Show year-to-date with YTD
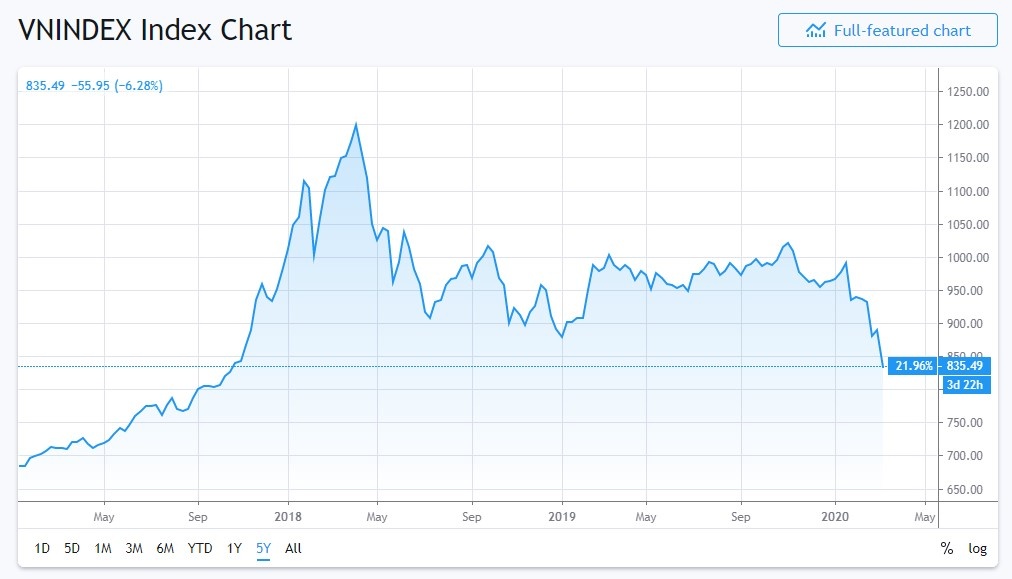Viewport: 1012px width, 579px height. [x=200, y=548]
